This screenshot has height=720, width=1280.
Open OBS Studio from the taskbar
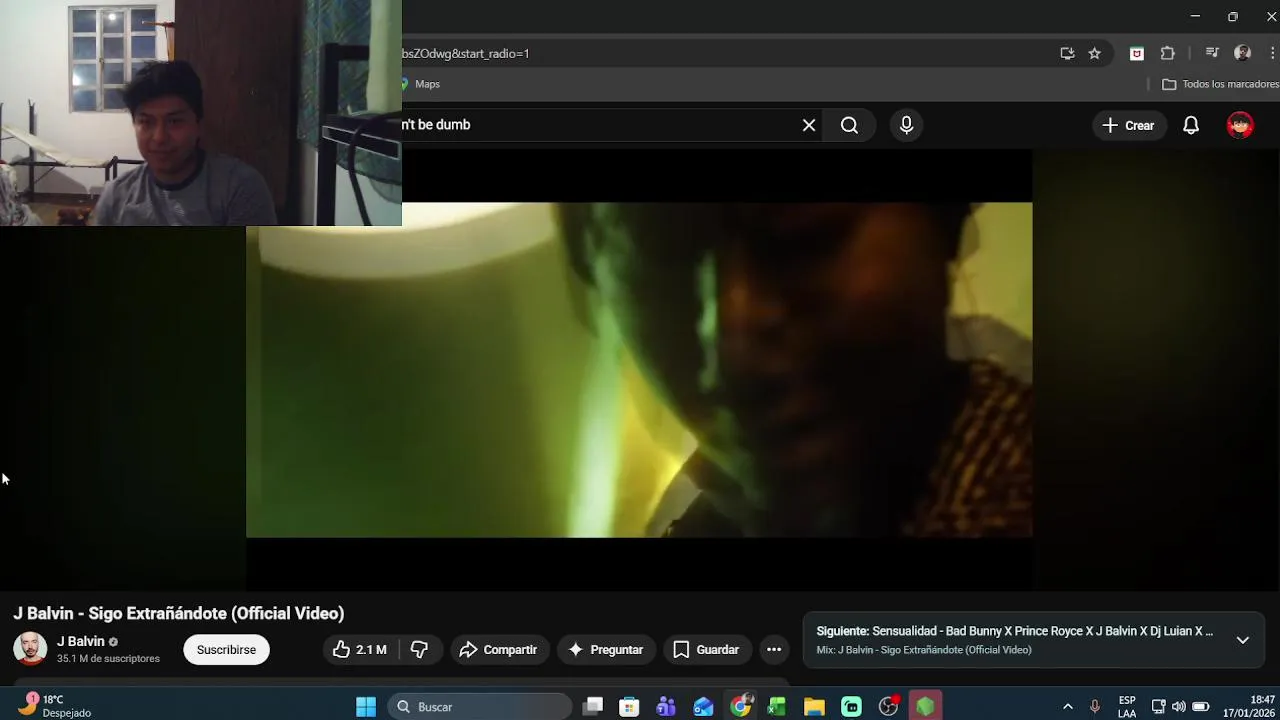(x=888, y=707)
